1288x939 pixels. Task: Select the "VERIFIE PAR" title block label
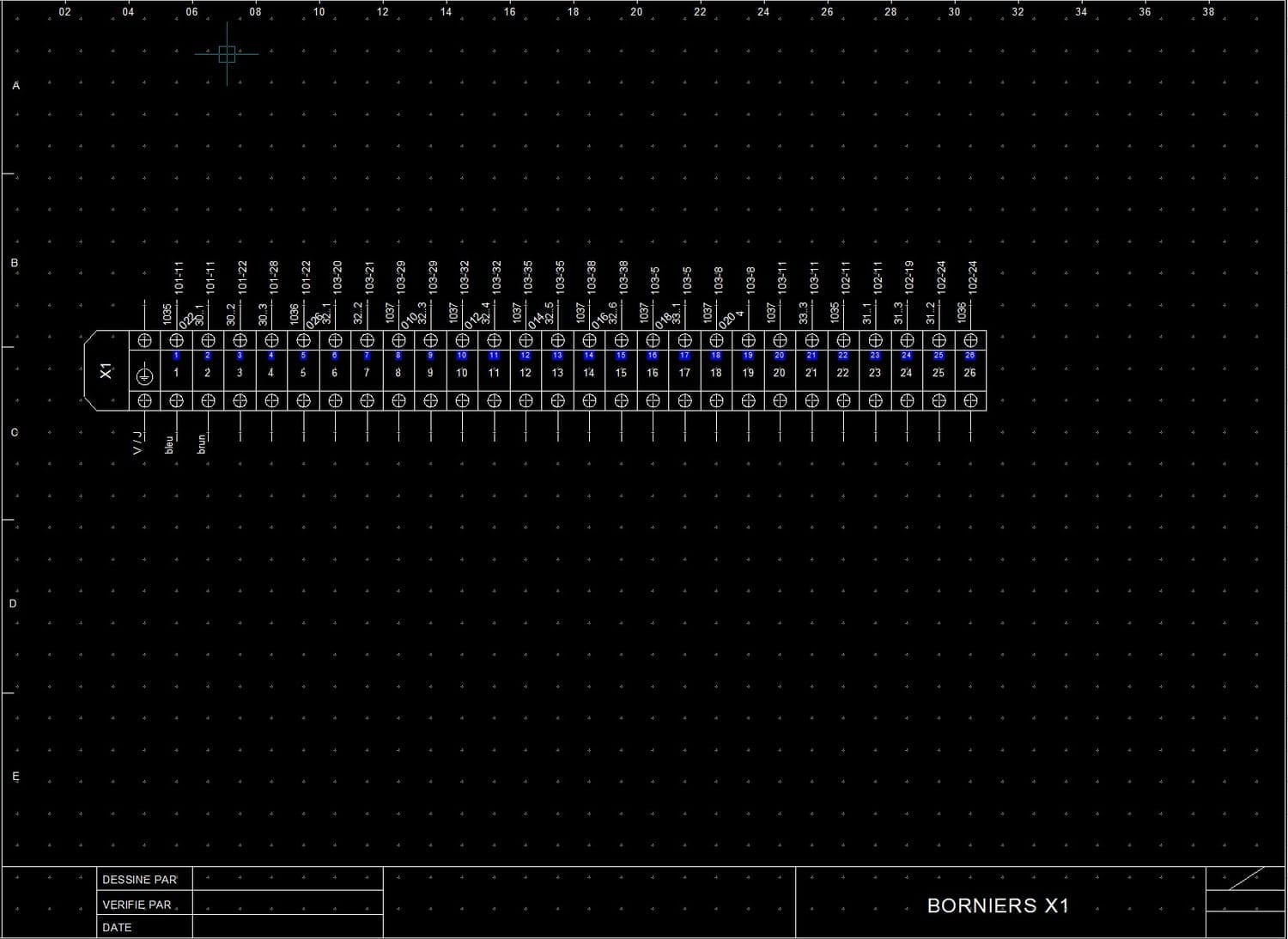137,905
